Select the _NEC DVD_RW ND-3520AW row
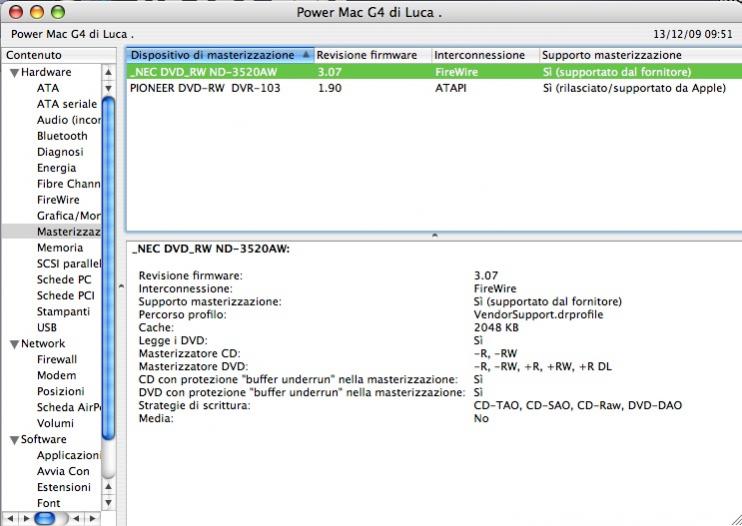This screenshot has height=526, width=742. click(434, 72)
